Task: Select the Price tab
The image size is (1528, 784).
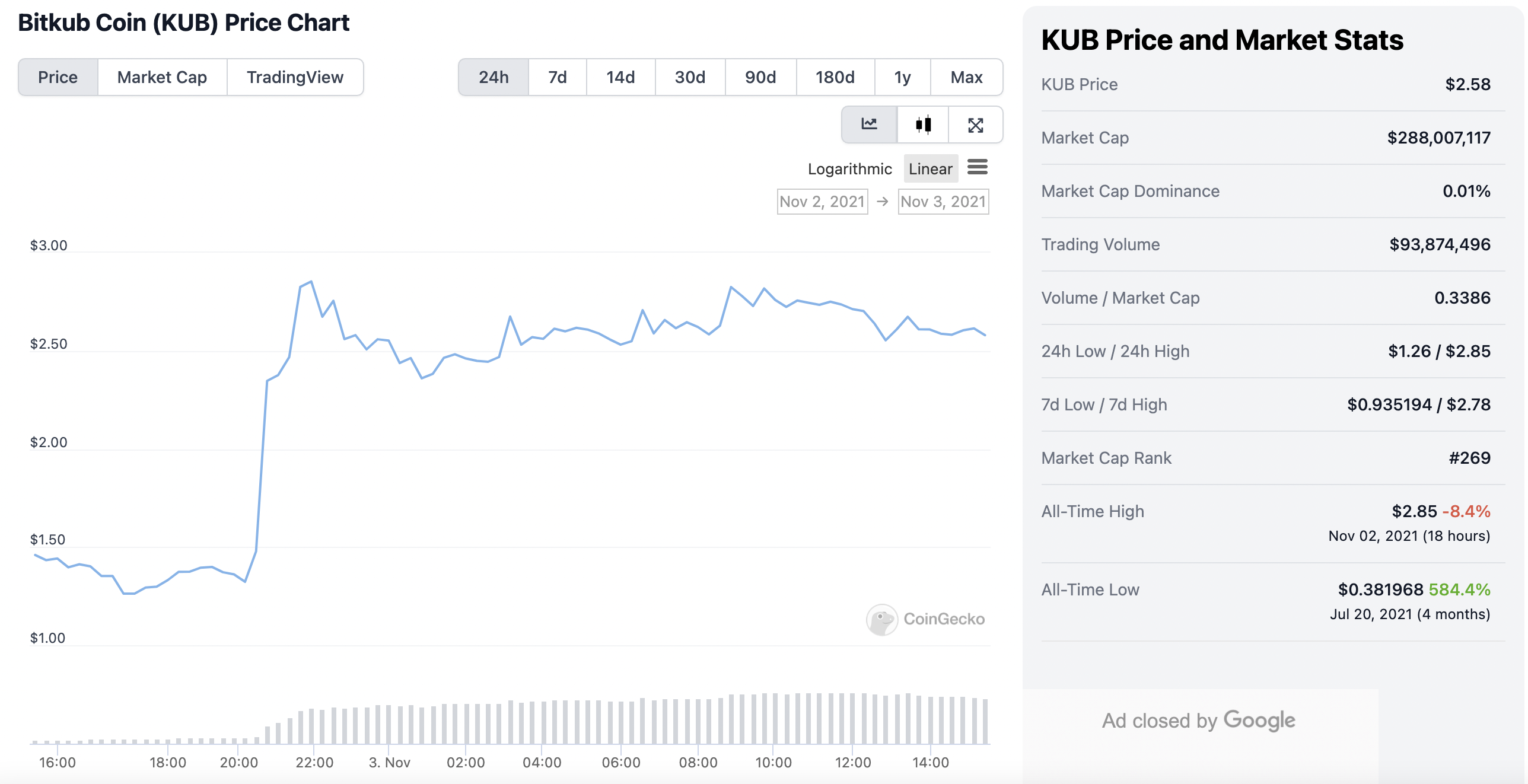Action: coord(58,77)
